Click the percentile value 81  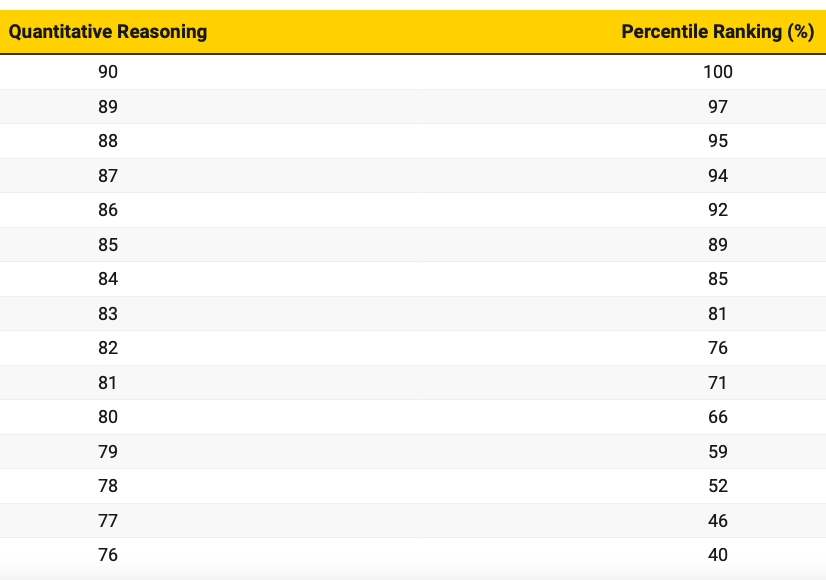click(717, 314)
